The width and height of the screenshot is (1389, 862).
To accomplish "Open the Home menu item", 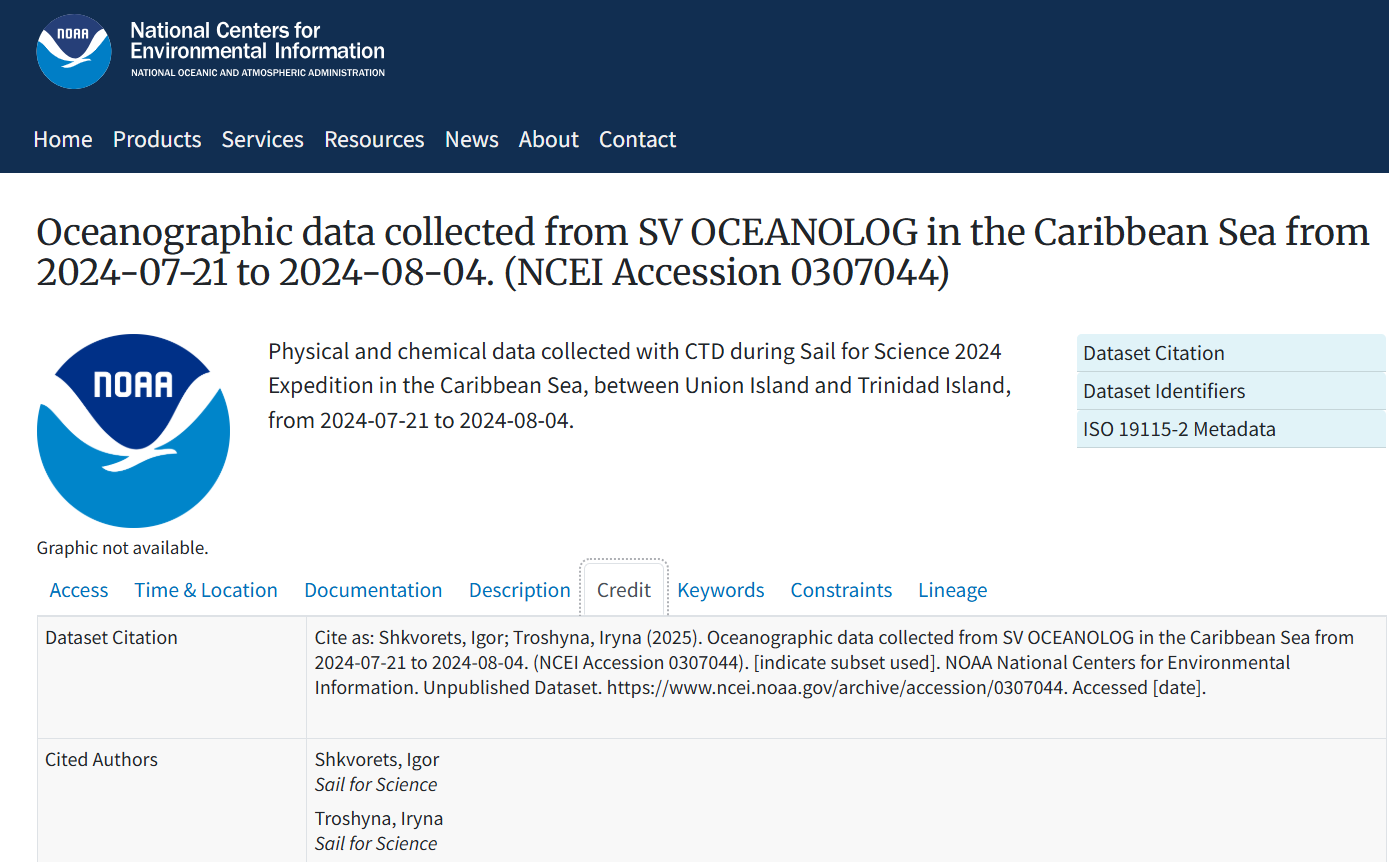I will [63, 139].
